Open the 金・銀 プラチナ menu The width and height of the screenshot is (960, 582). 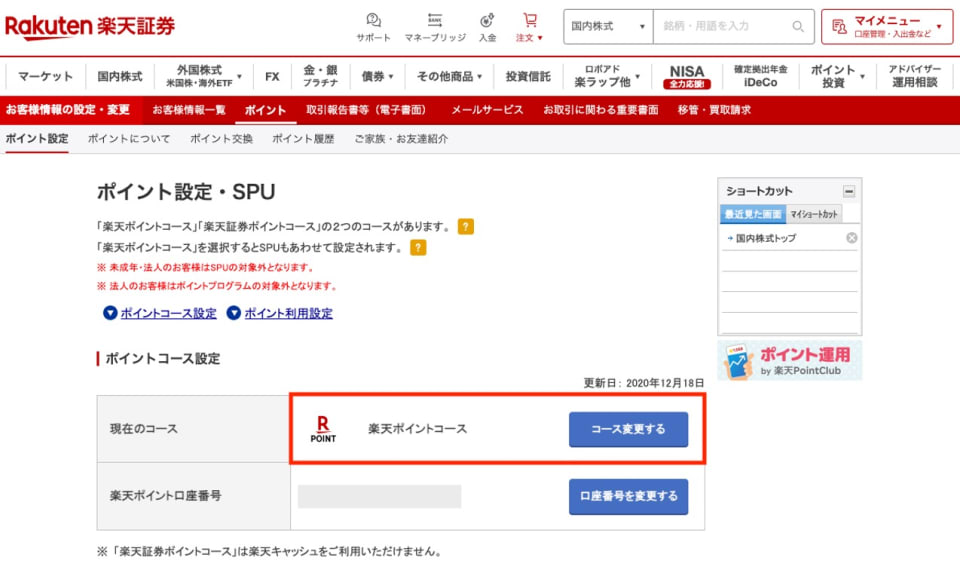(x=320, y=76)
